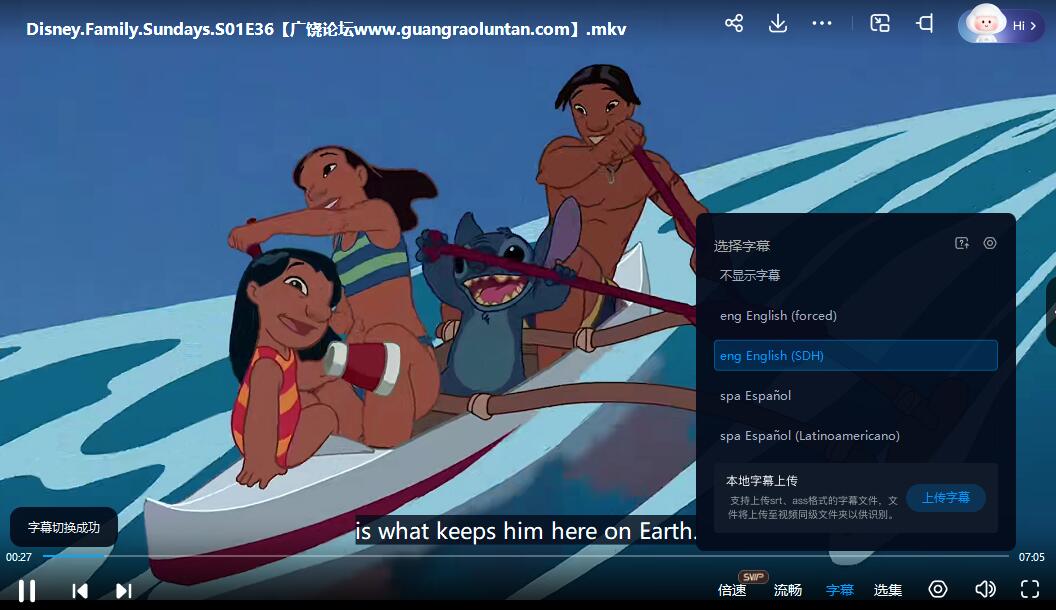Click the 字幕切换成功 toast message
The width and height of the screenshot is (1056, 610).
[x=64, y=527]
